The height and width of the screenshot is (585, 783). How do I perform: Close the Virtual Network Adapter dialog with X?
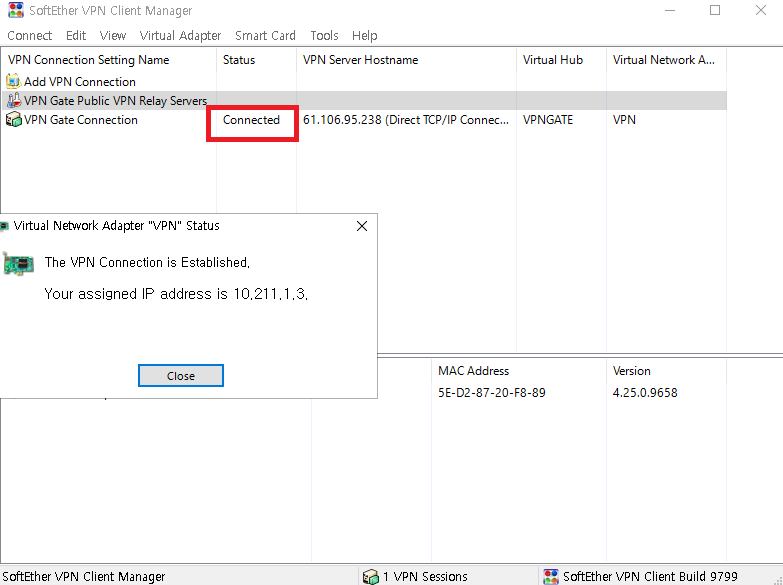362,226
